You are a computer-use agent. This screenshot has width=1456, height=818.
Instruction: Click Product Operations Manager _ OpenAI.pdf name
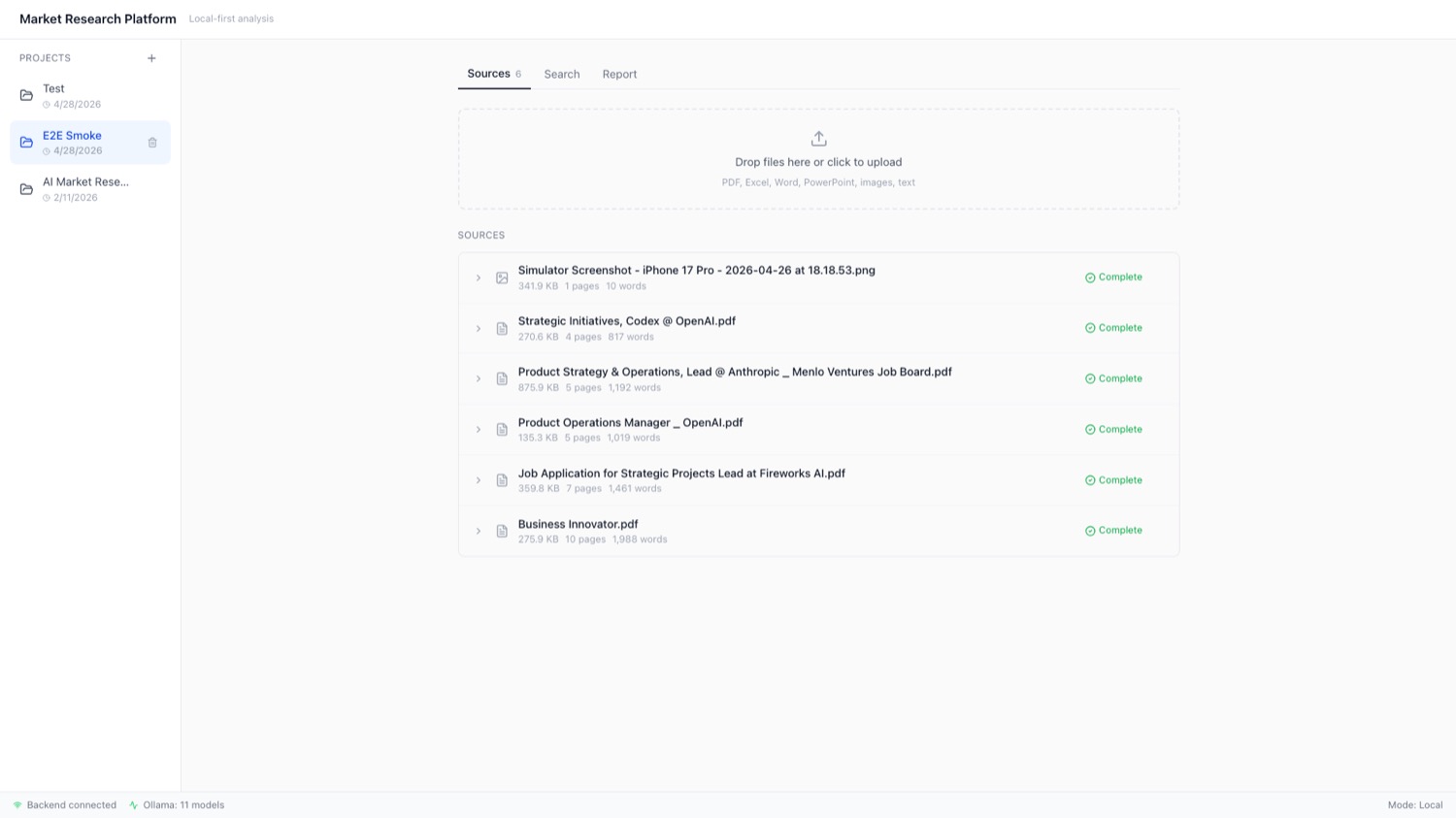coord(630,423)
